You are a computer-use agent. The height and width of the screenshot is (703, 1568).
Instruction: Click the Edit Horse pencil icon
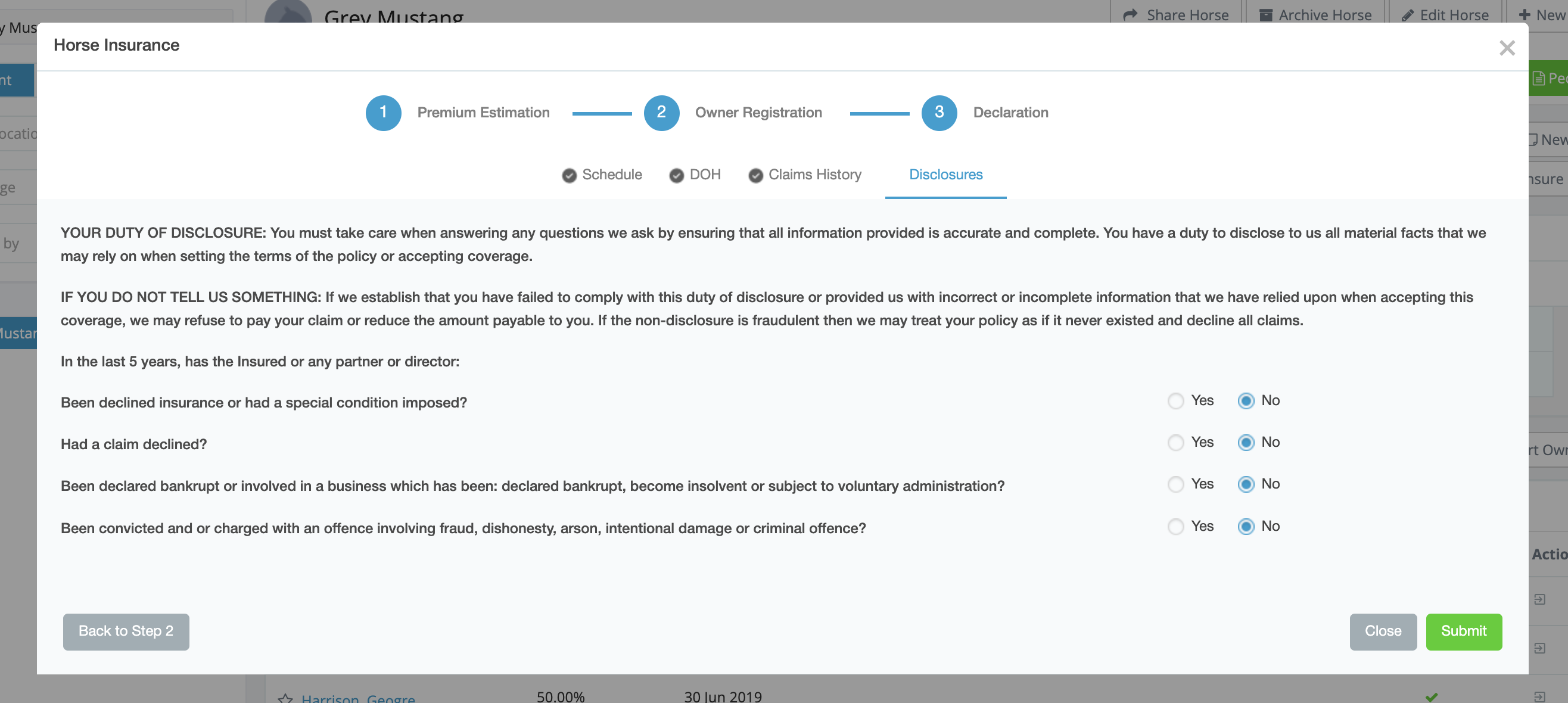coord(1407,15)
